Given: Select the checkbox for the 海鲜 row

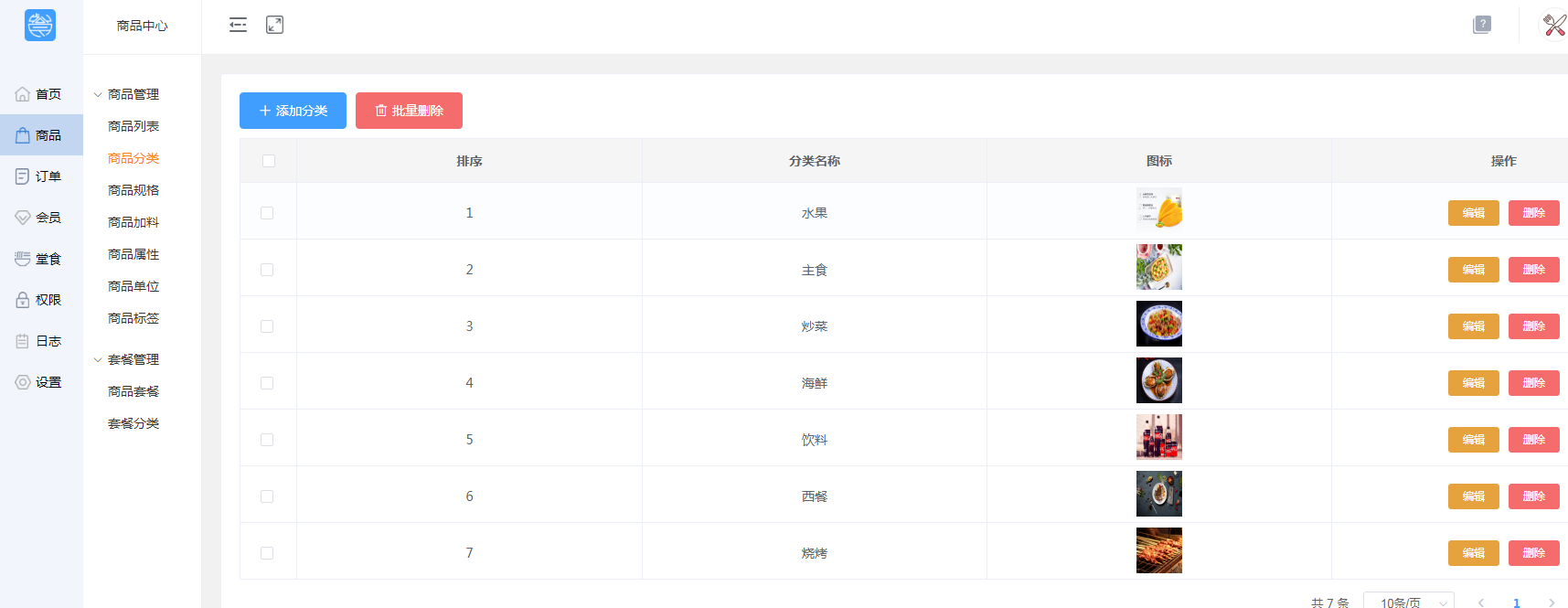Looking at the screenshot, I should point(267,383).
